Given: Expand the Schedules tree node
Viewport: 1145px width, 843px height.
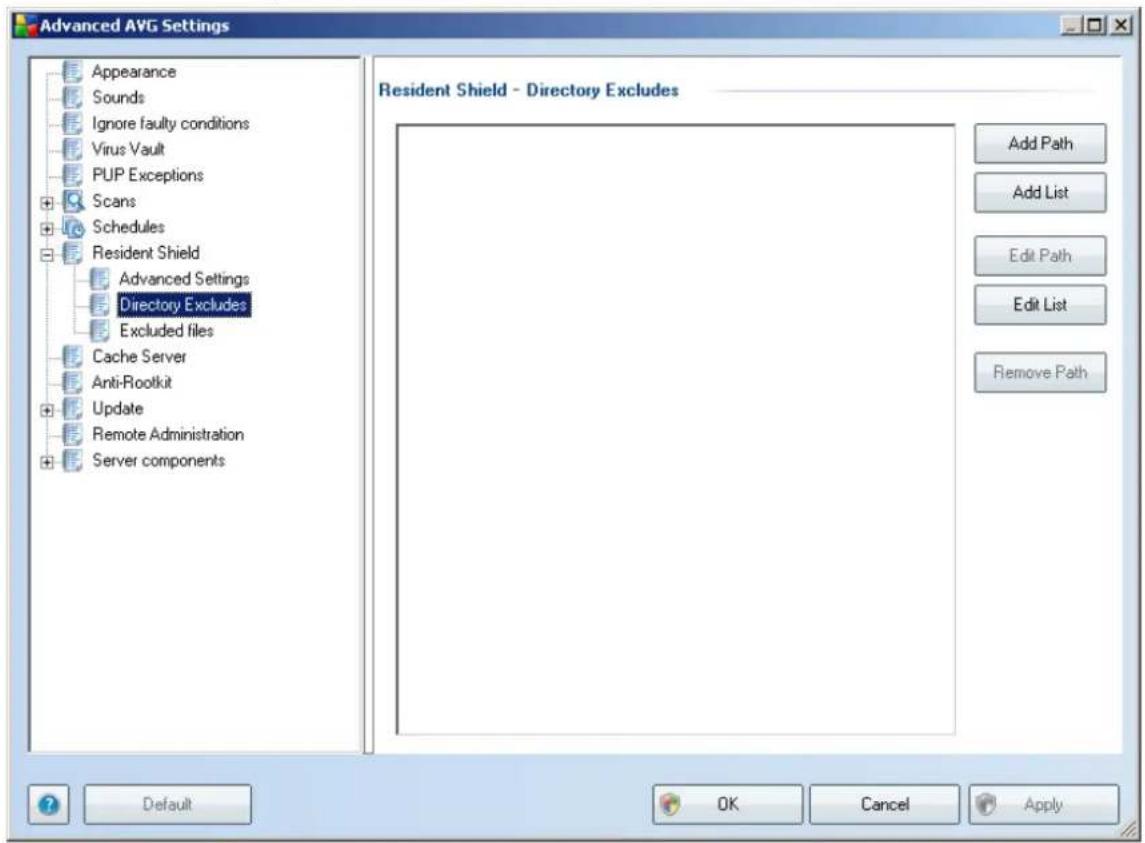Looking at the screenshot, I should (47, 229).
